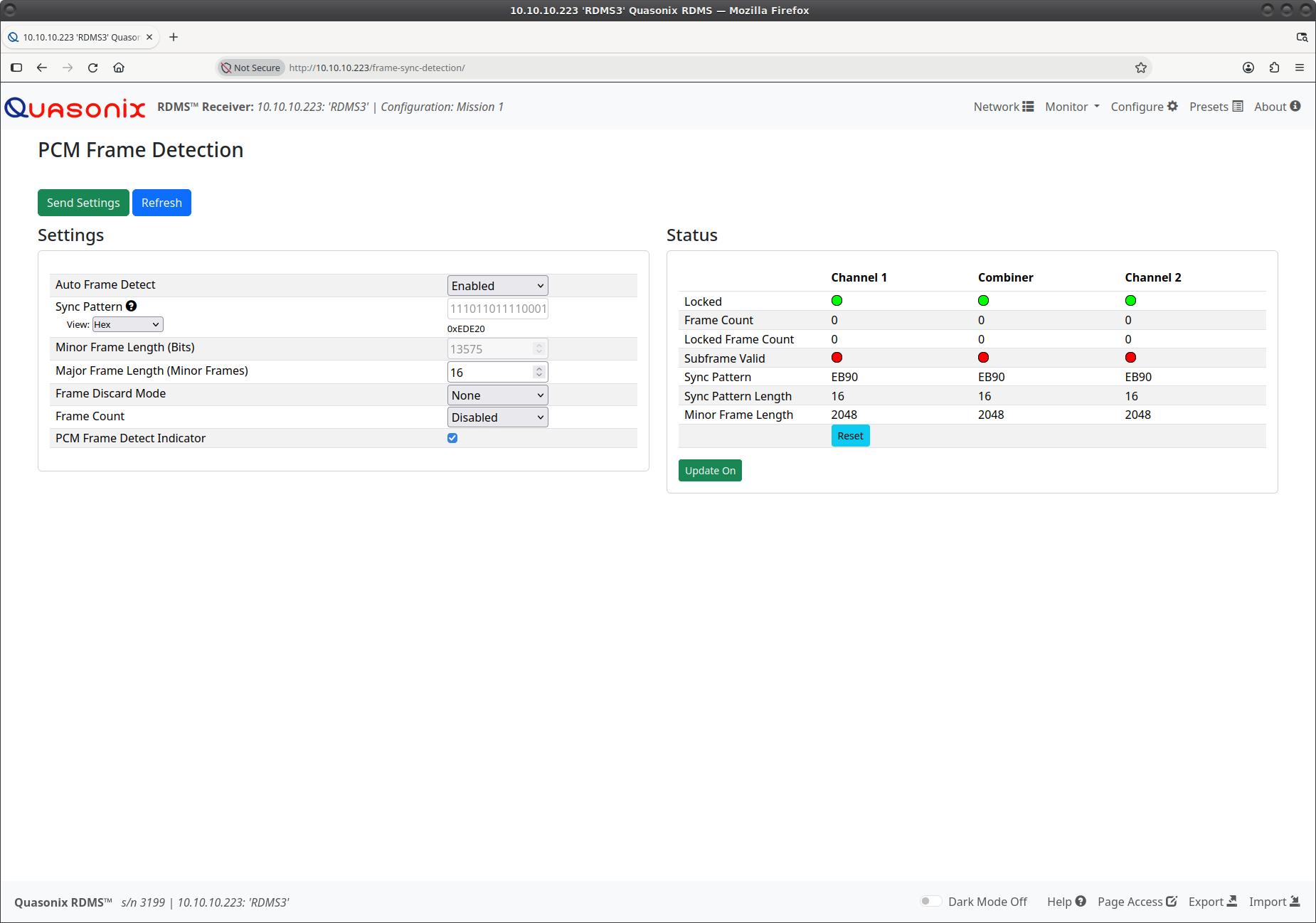Click the Sync Pattern help question icon
1316x923 pixels.
[132, 306]
